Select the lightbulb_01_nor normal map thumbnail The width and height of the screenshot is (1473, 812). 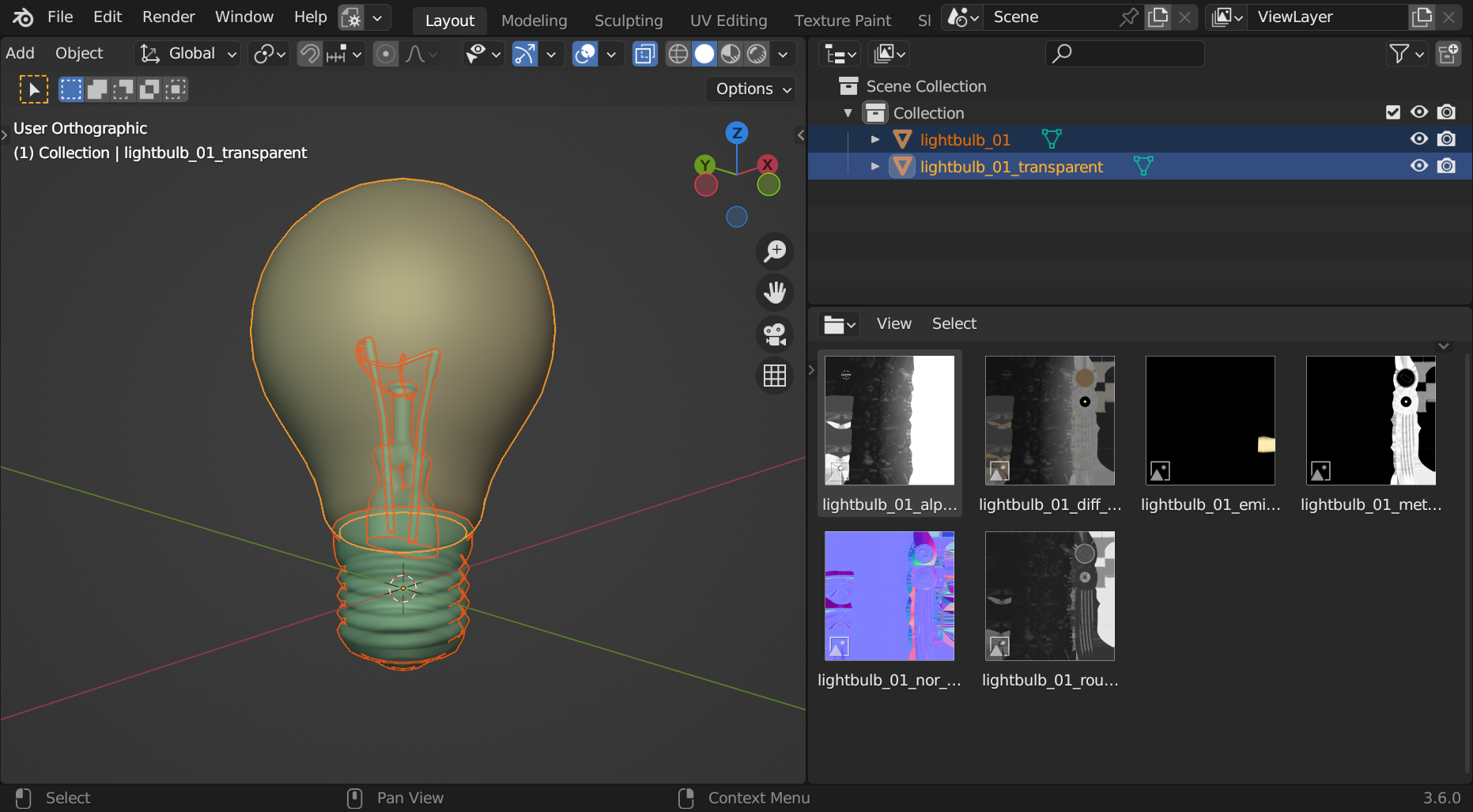tap(889, 596)
